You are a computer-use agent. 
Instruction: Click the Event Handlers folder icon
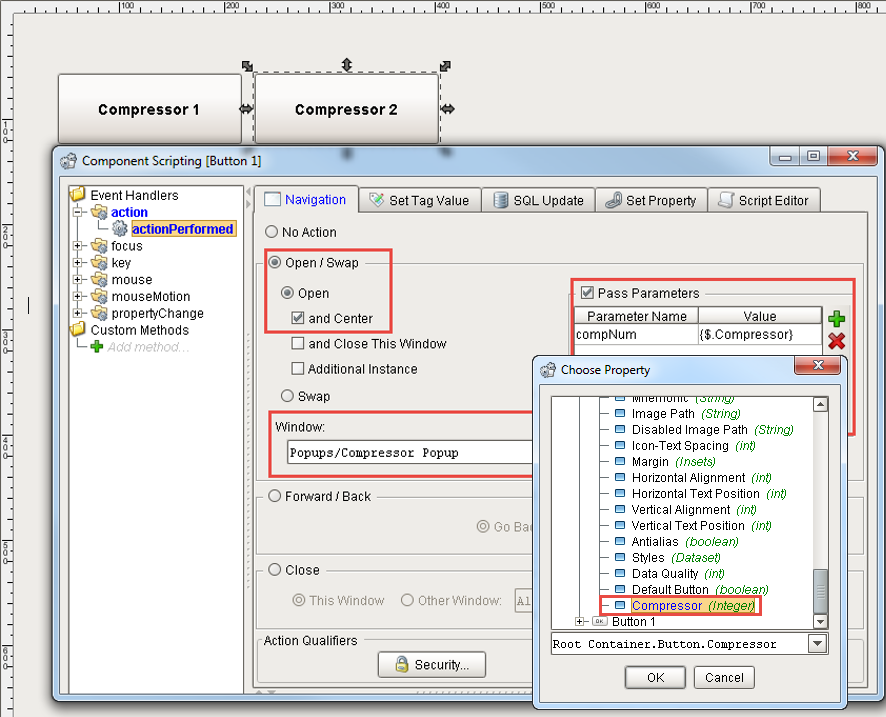[76, 194]
